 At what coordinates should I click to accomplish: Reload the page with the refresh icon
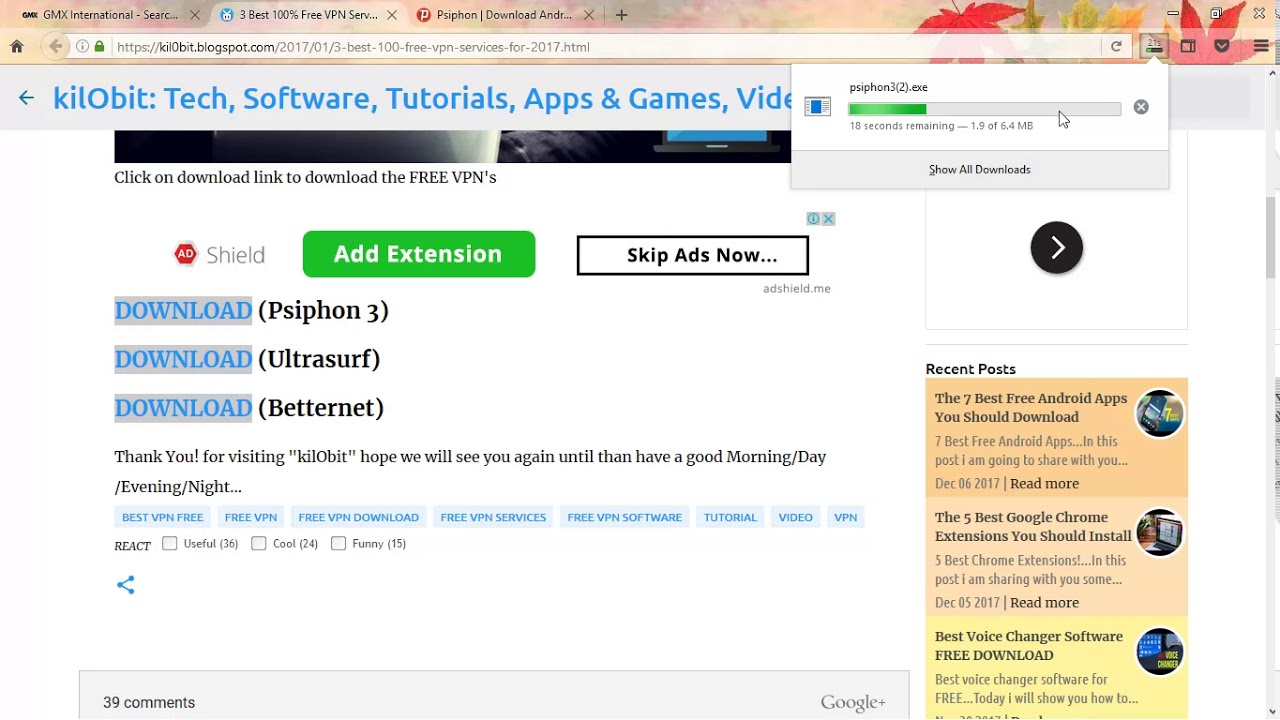click(1116, 46)
